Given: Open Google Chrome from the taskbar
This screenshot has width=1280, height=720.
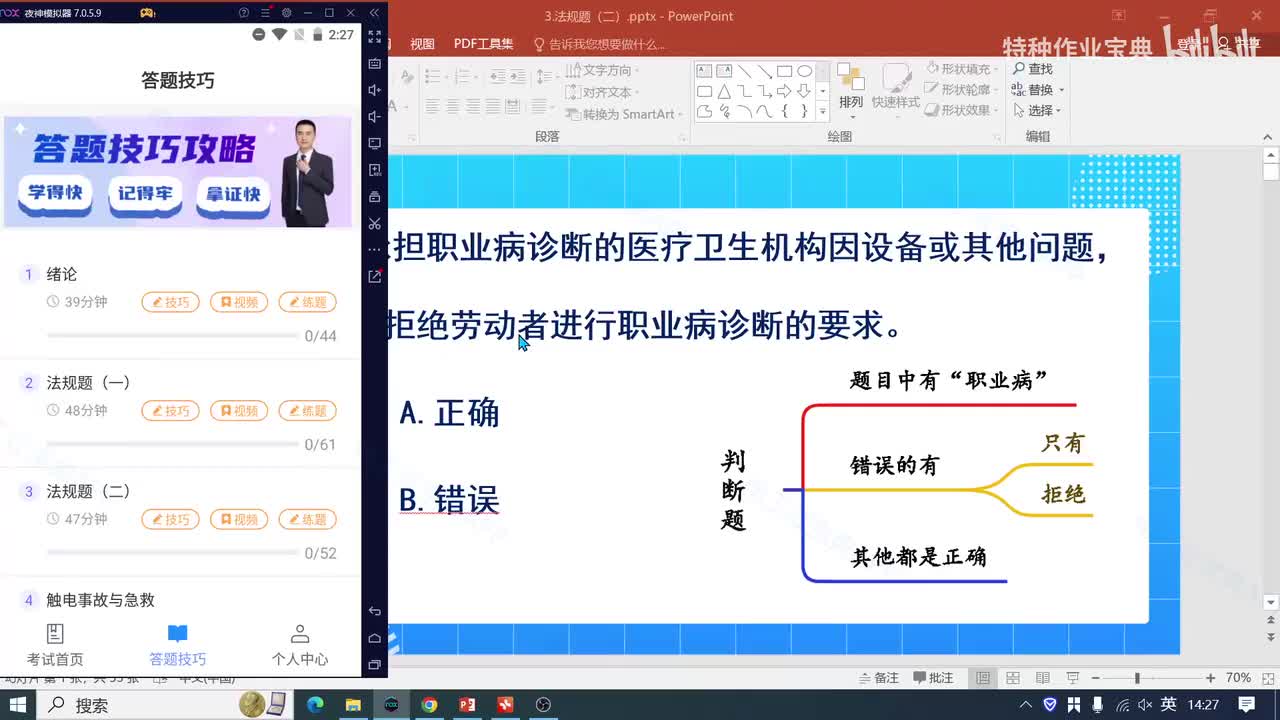Looking at the screenshot, I should [x=429, y=705].
